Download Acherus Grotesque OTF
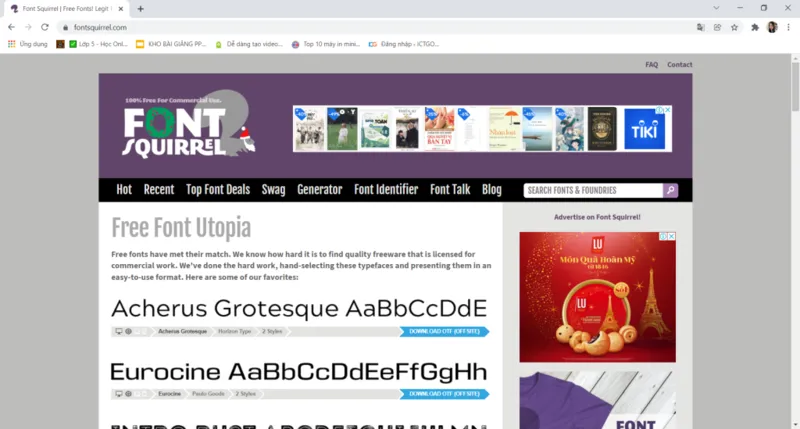The height and width of the screenshot is (429, 800). [x=444, y=331]
